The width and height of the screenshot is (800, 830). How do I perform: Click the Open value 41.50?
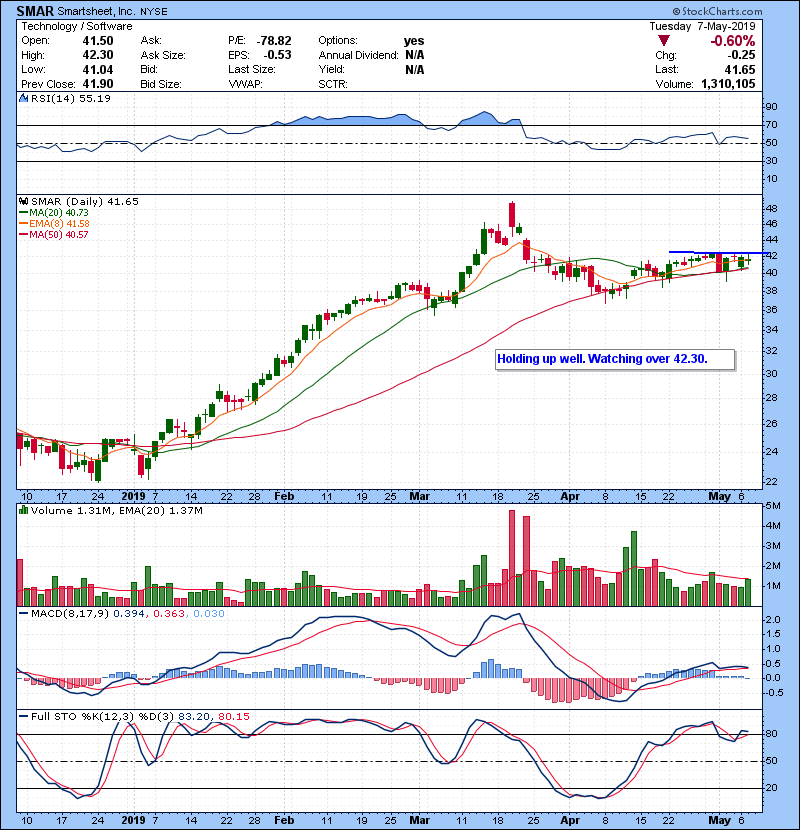click(x=98, y=41)
